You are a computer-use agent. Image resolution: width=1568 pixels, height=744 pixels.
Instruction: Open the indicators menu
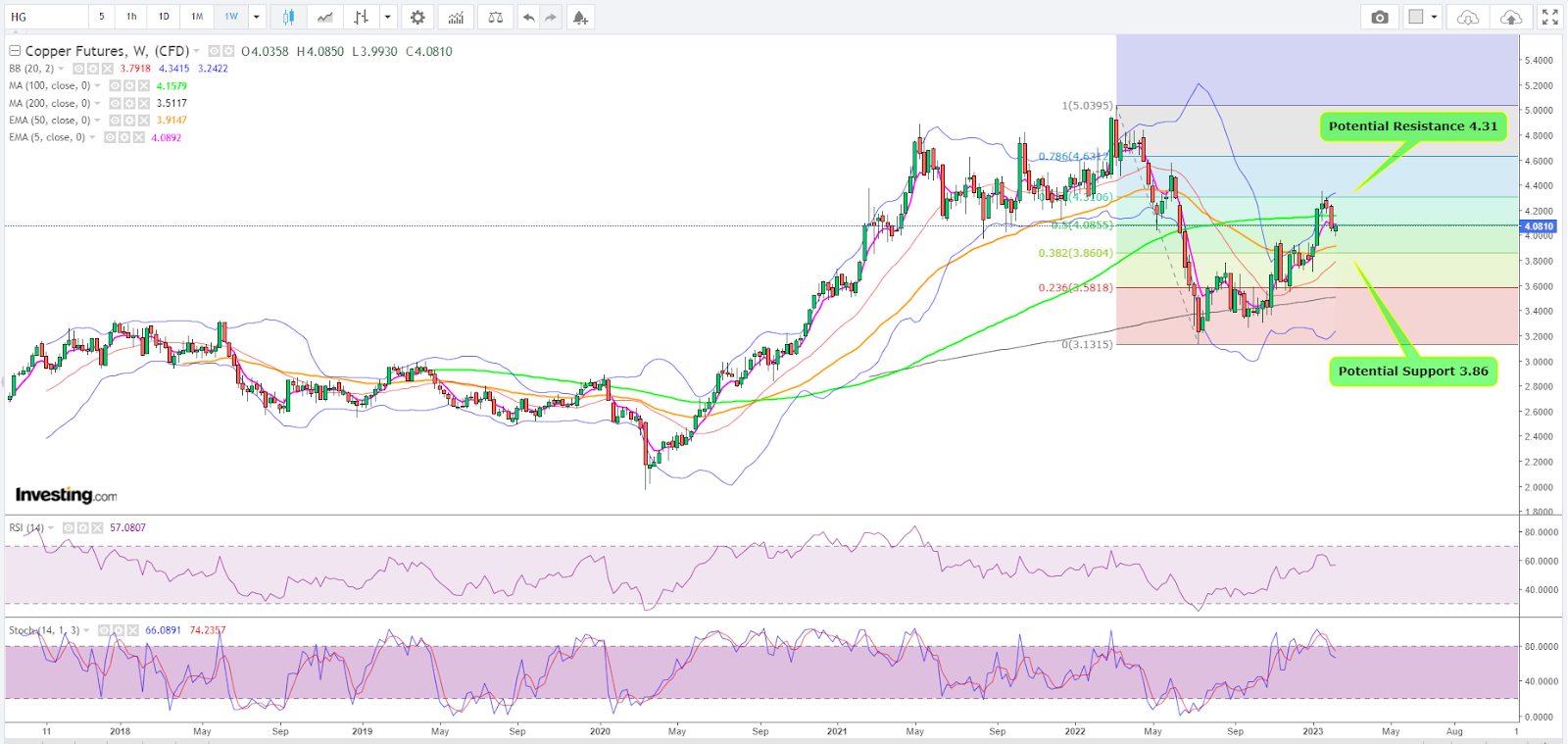pos(456,17)
